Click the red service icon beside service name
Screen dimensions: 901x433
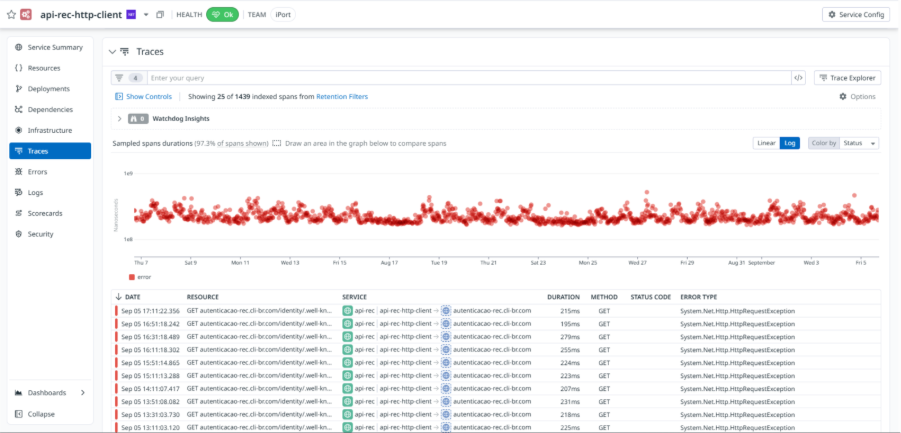[x=26, y=15]
